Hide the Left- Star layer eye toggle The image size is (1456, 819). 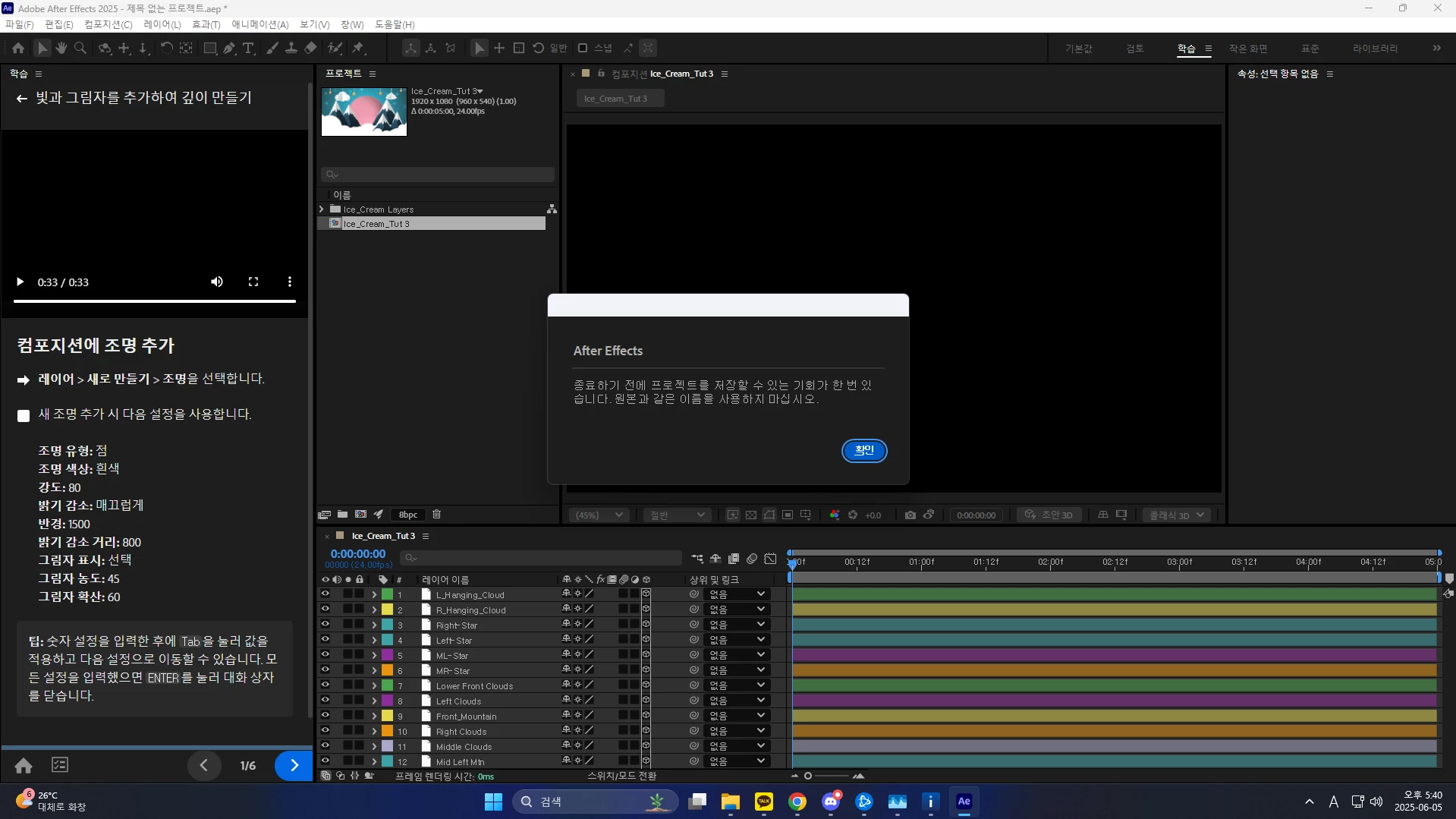[325, 640]
